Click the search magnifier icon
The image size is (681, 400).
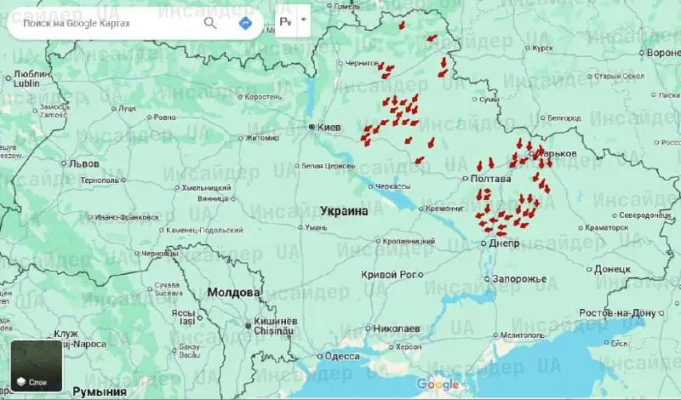click(x=211, y=22)
